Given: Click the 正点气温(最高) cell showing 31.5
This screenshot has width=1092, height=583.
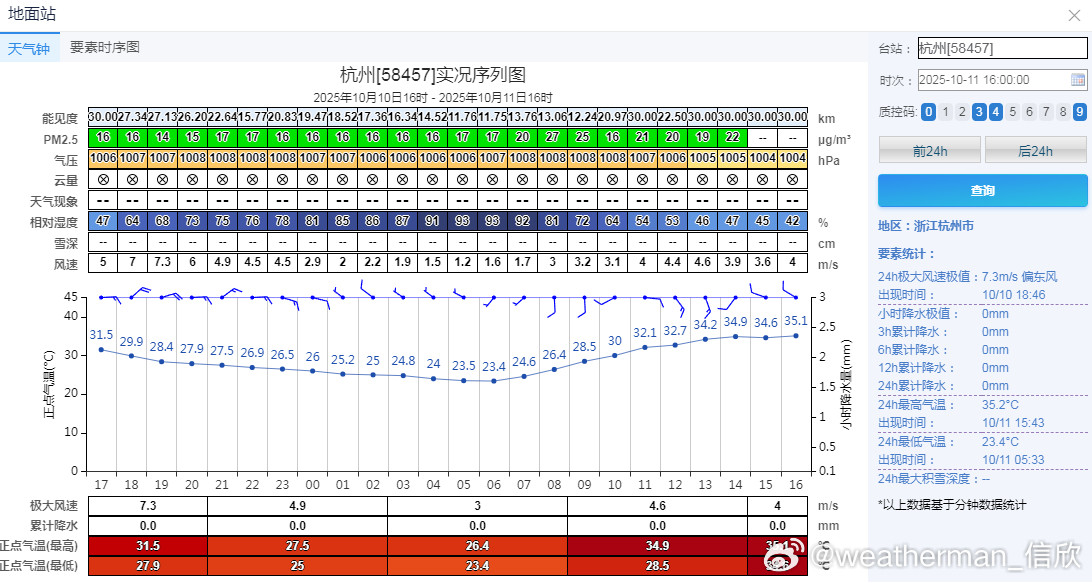Looking at the screenshot, I should pyautogui.click(x=148, y=546).
